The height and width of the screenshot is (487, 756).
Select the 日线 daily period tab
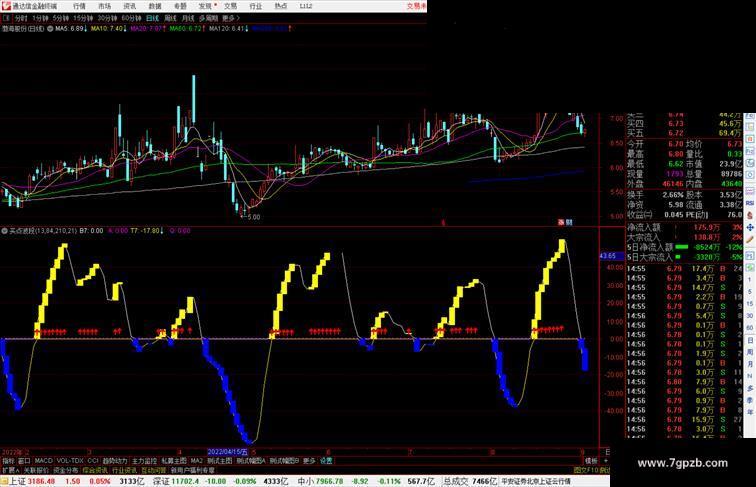point(152,18)
